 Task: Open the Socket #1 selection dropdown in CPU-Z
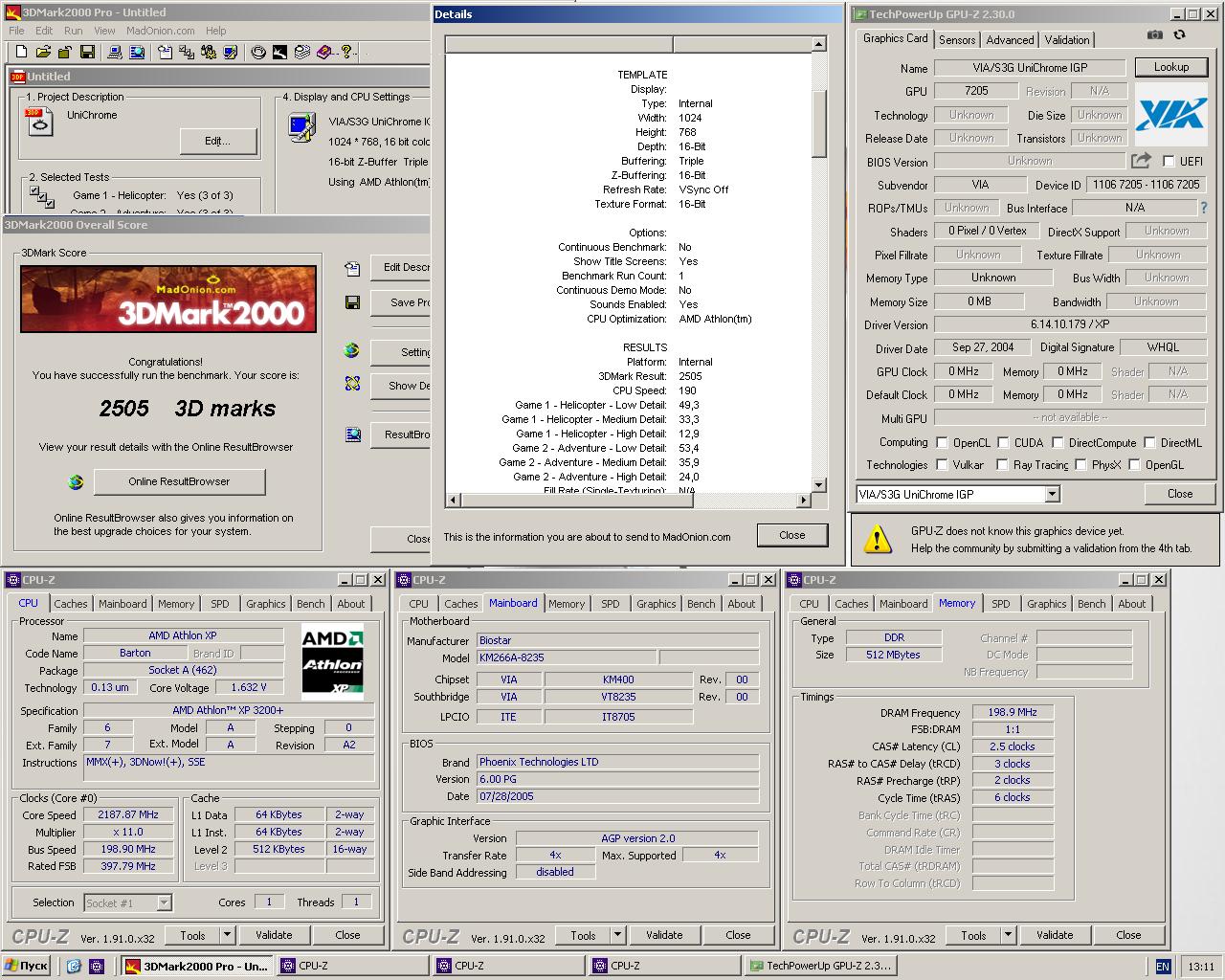tap(164, 902)
